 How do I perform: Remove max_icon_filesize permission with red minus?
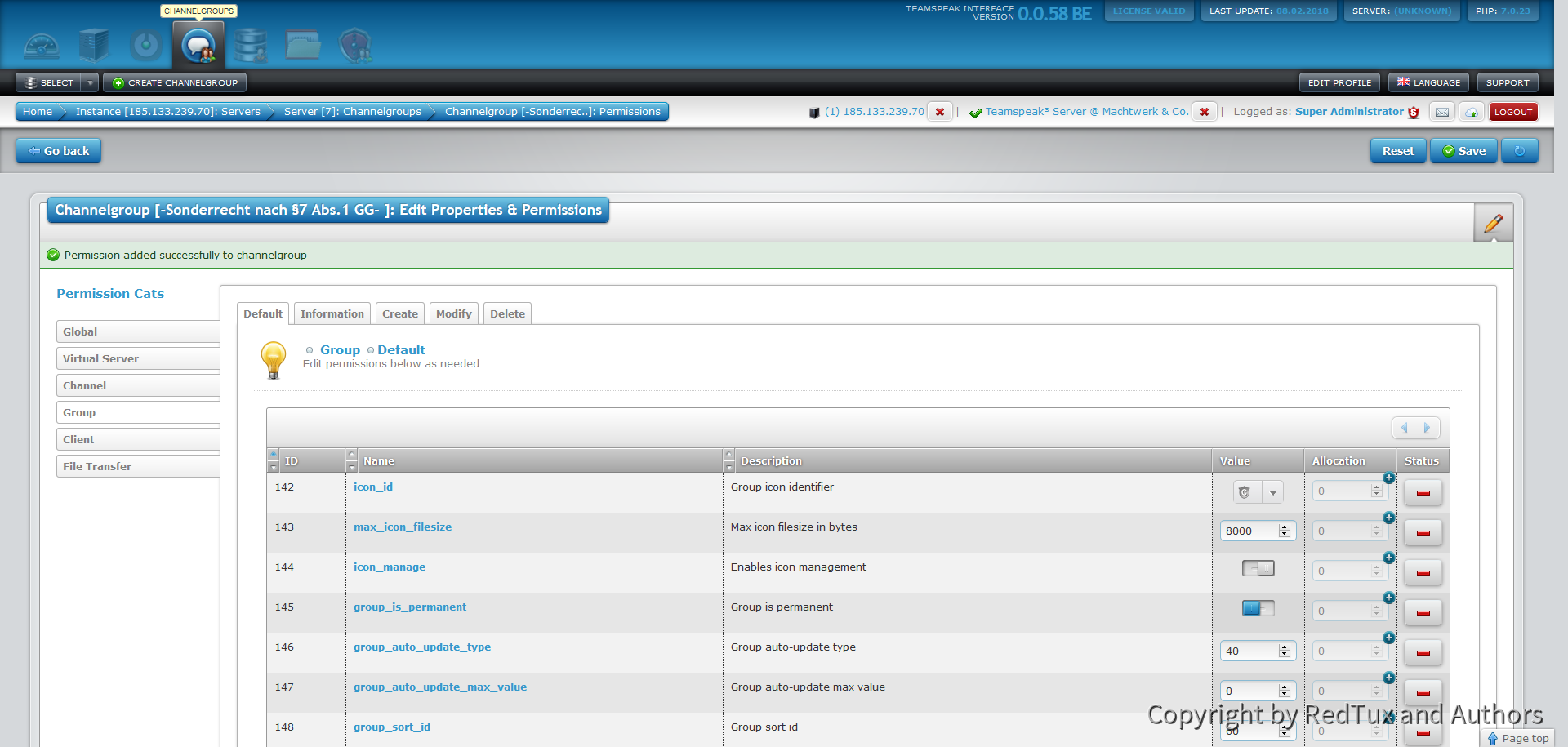pos(1423,532)
